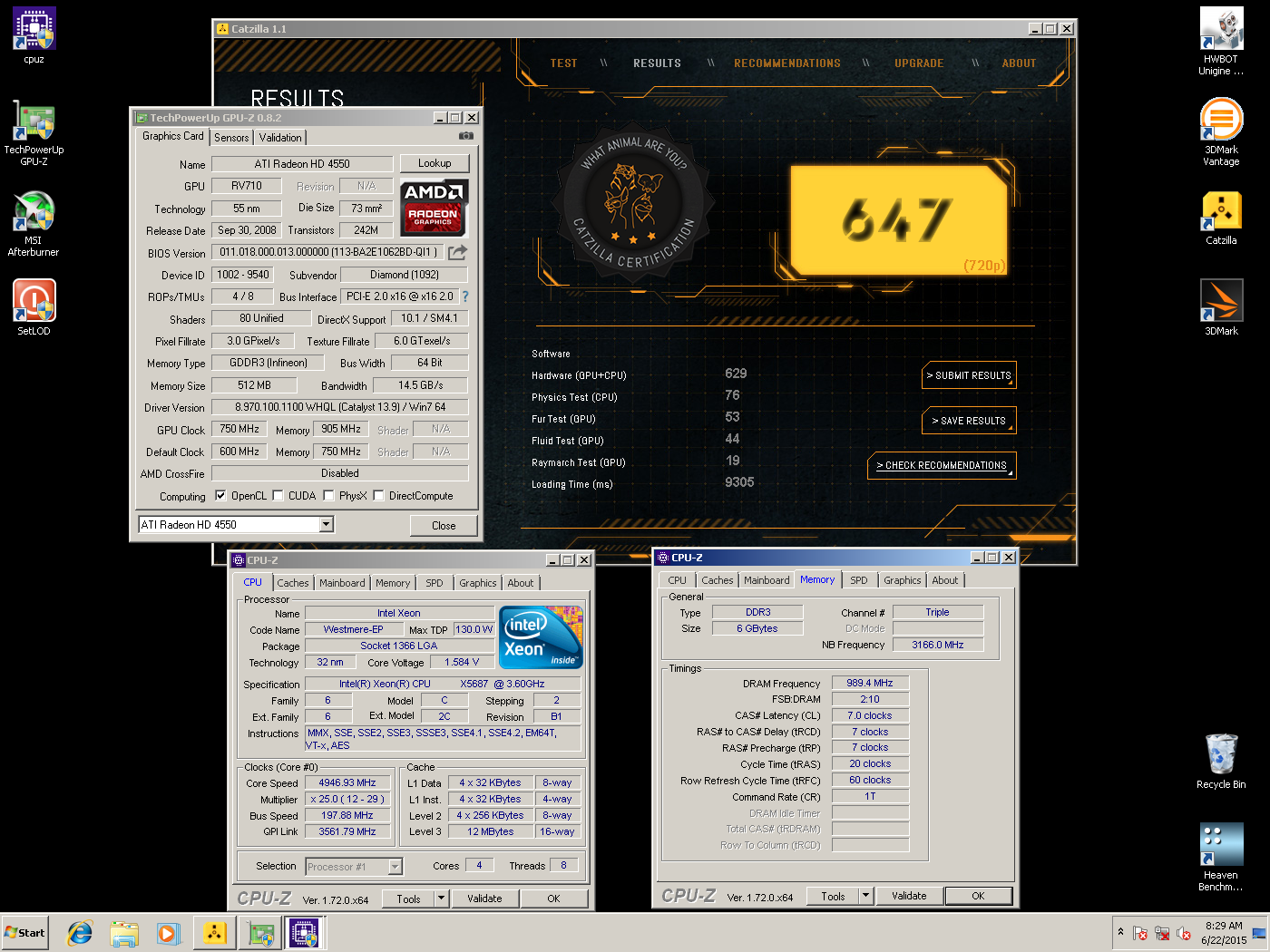Click the GPU name field ATI Radeon HD 4550
Viewport: 1270px width, 952px height.
[302, 164]
